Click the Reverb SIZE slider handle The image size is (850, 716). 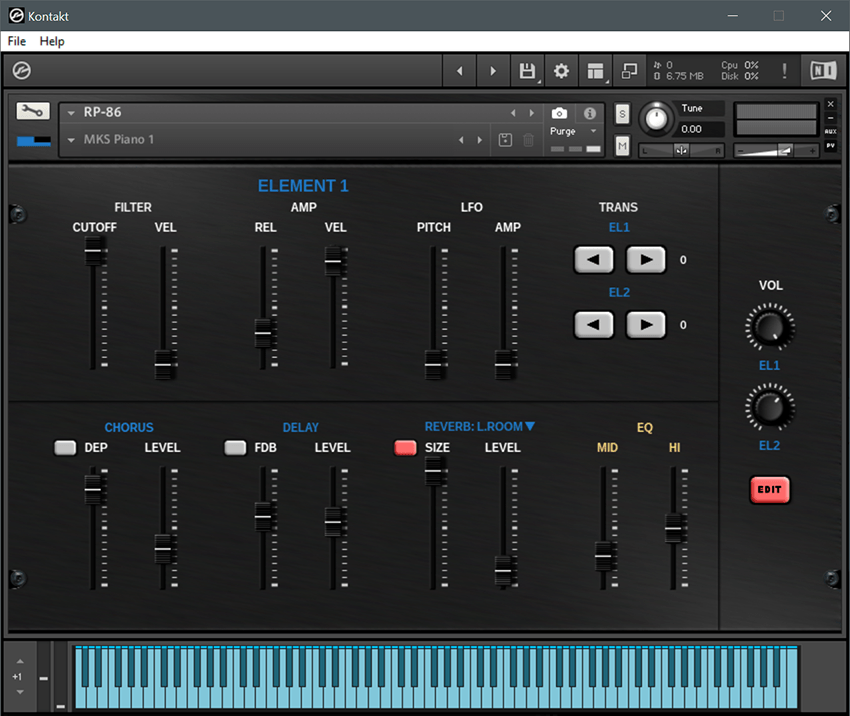click(434, 471)
